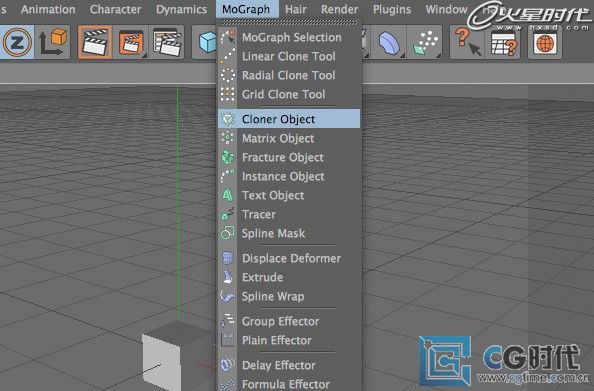Open the Plugins menu
The width and height of the screenshot is (594, 391).
point(392,9)
